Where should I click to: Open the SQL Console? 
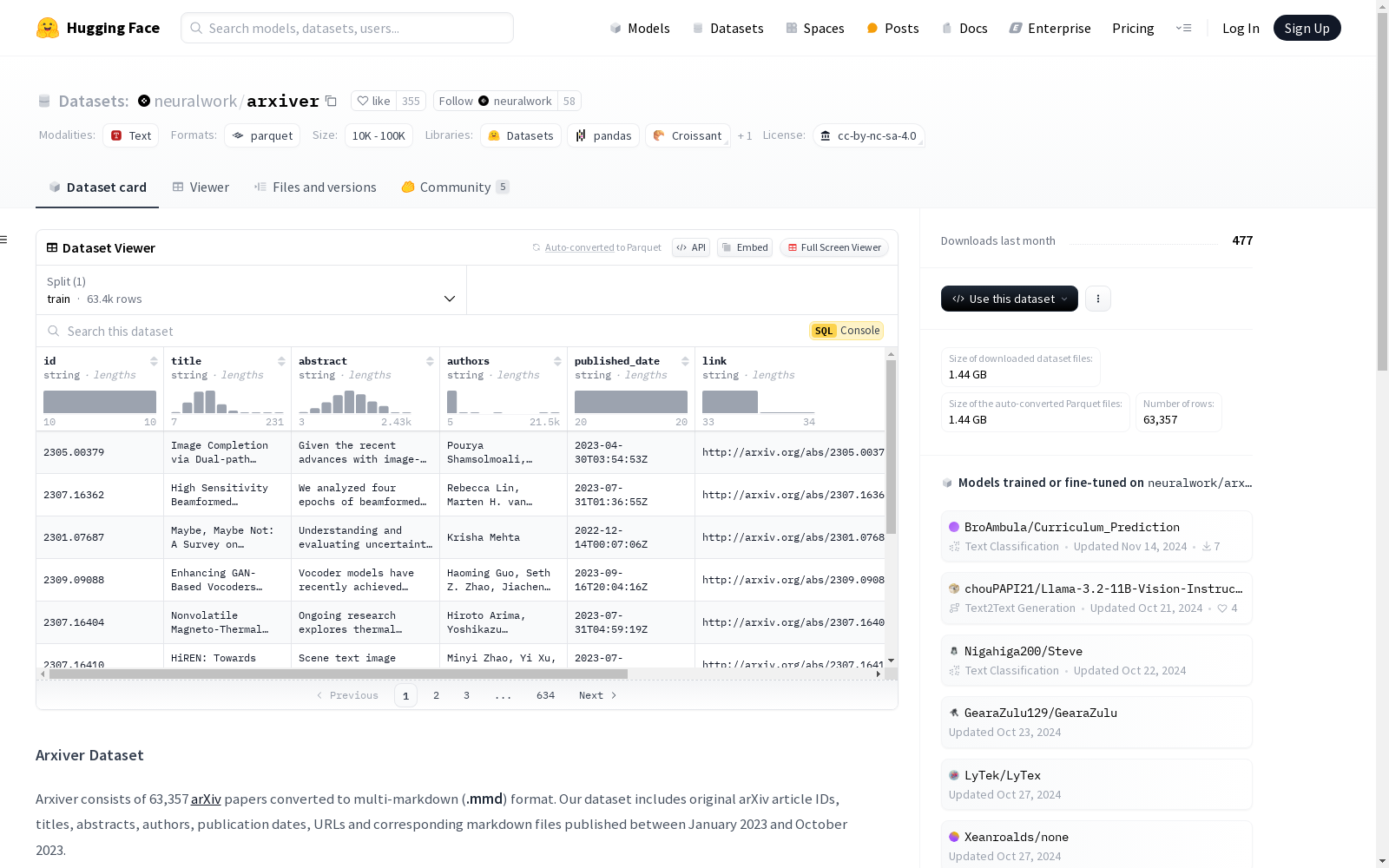(847, 331)
